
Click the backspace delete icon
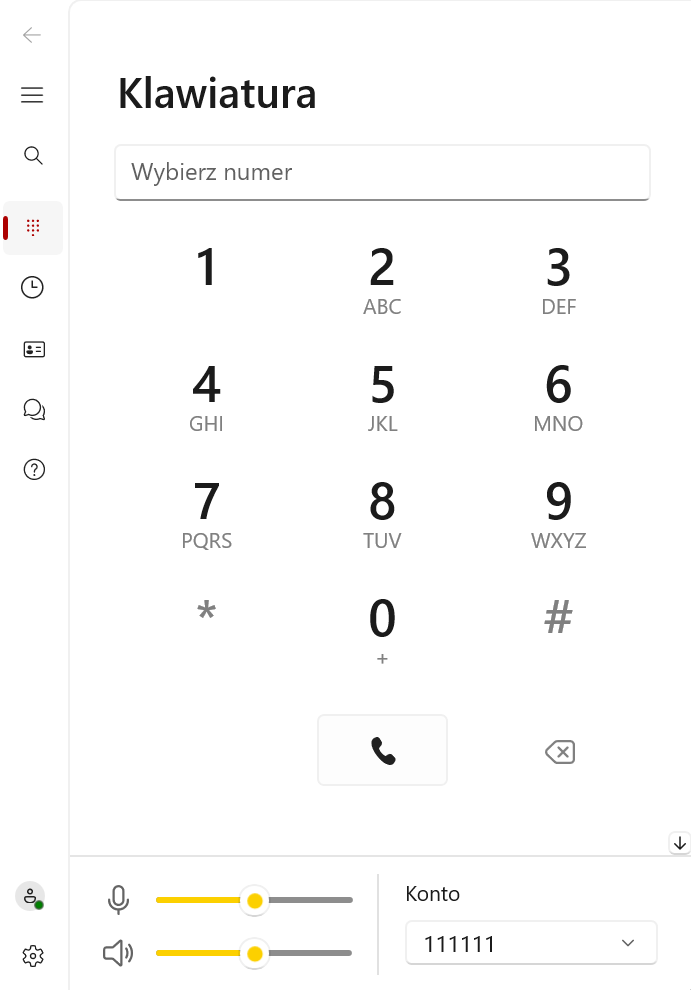560,752
